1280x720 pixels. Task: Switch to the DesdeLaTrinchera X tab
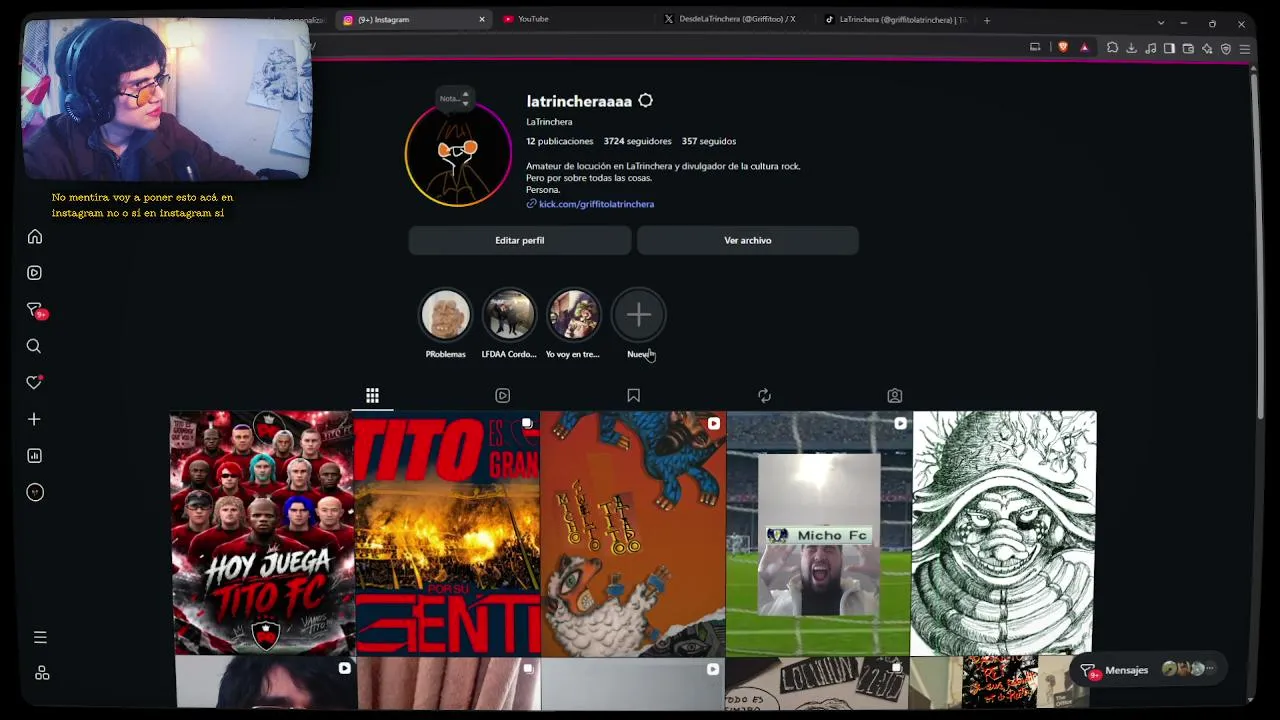737,19
